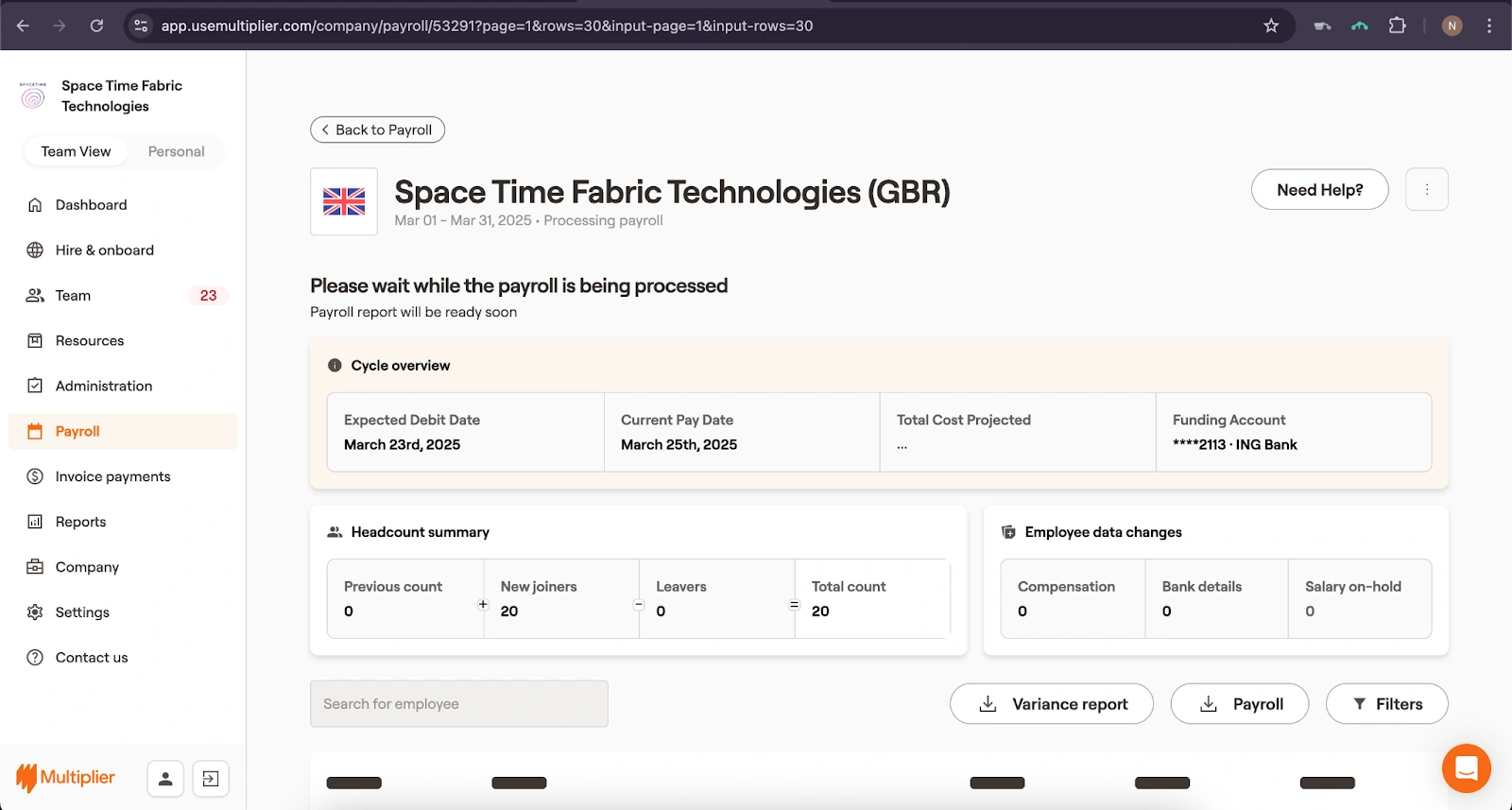This screenshot has width=1512, height=810.
Task: Click the Headcount summary people icon
Action: (335, 532)
